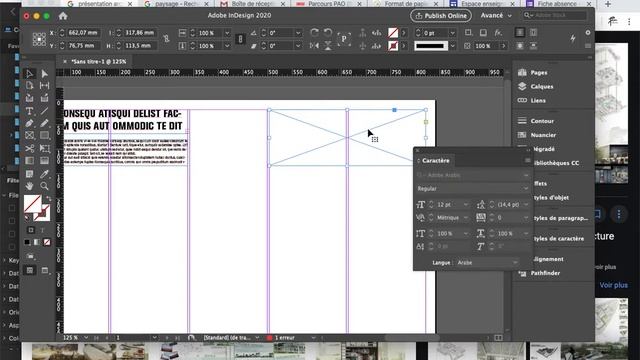This screenshot has height=360, width=640.
Task: Select the Pencil tool
Action: tap(44, 123)
